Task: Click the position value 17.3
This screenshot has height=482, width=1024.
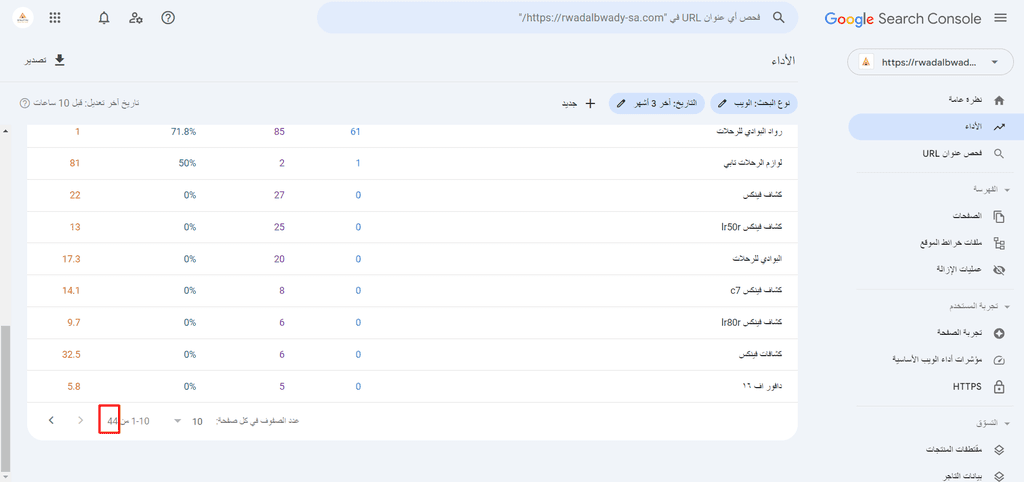Action: 72,259
